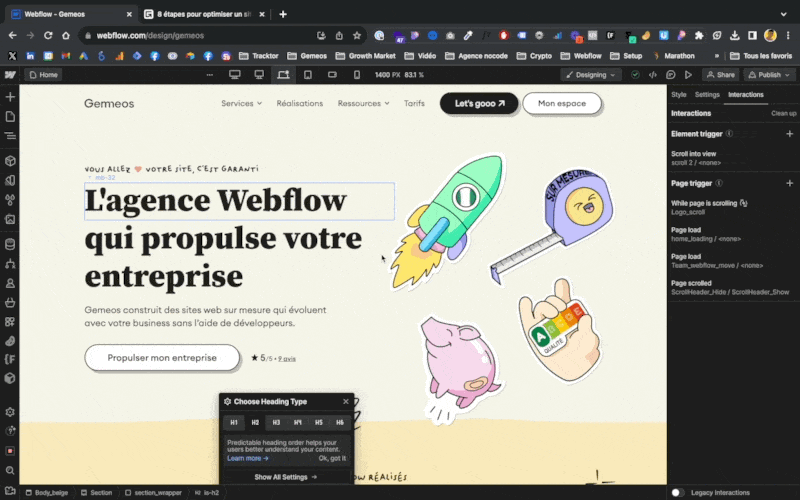Image resolution: width=800 pixels, height=500 pixels.
Task: Open the Designing mode dropdown
Action: pyautogui.click(x=591, y=74)
